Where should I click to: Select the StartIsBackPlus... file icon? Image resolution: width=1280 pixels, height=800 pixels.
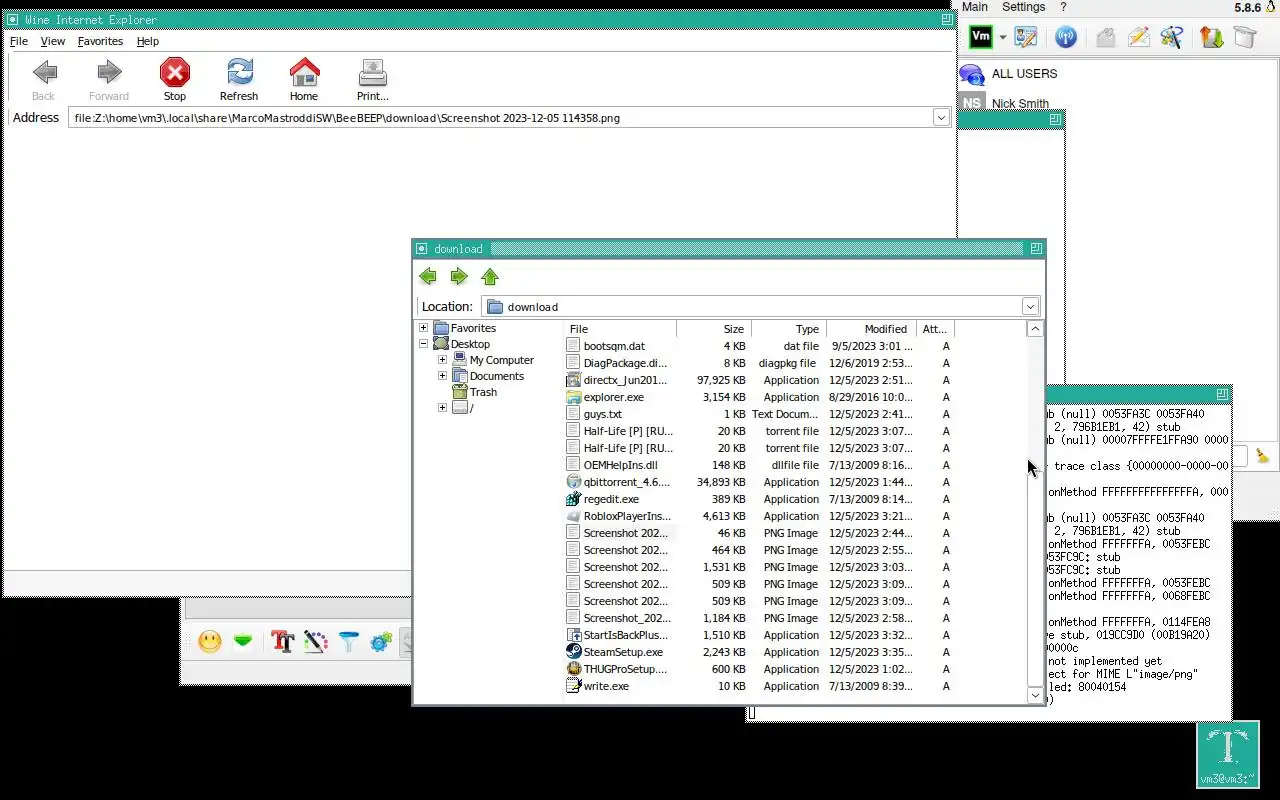(573, 635)
